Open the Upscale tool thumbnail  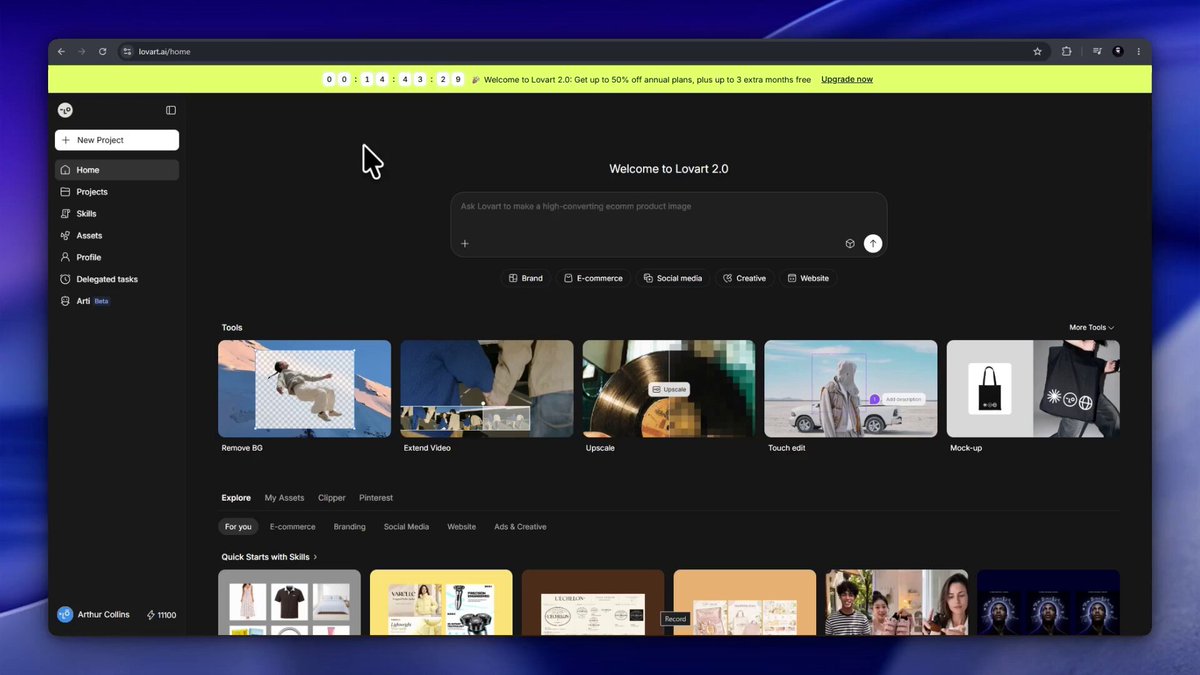669,389
